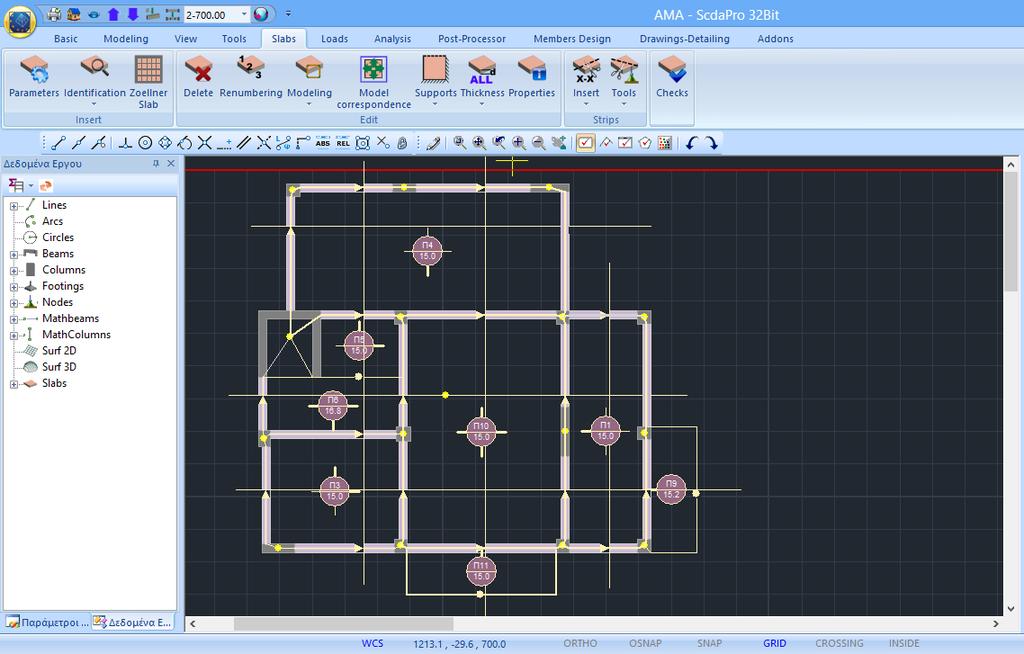Image resolution: width=1024 pixels, height=654 pixels.
Task: Click vertical scrollbar down arrow
Action: (x=1010, y=608)
